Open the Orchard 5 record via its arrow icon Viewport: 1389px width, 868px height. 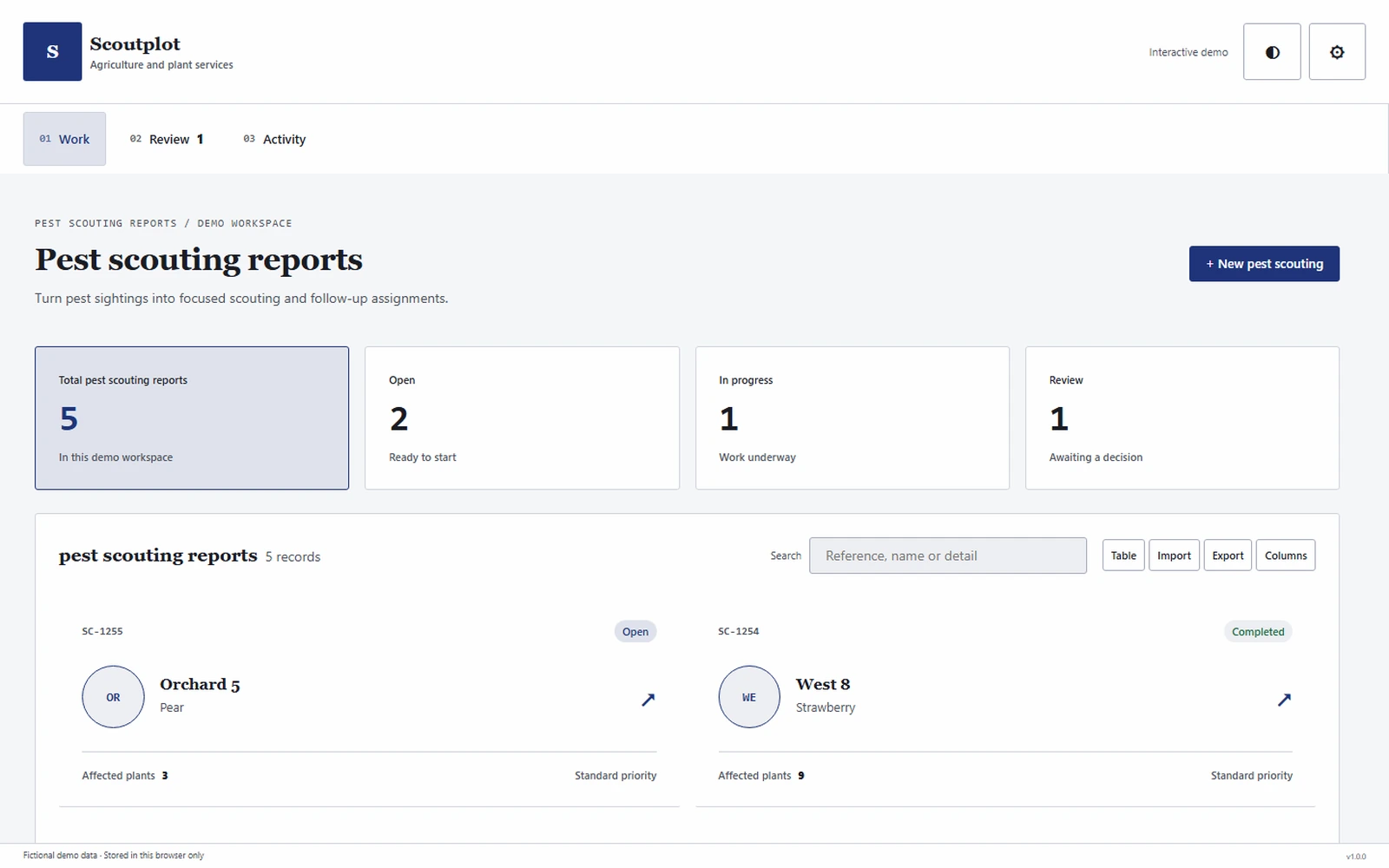coord(648,700)
